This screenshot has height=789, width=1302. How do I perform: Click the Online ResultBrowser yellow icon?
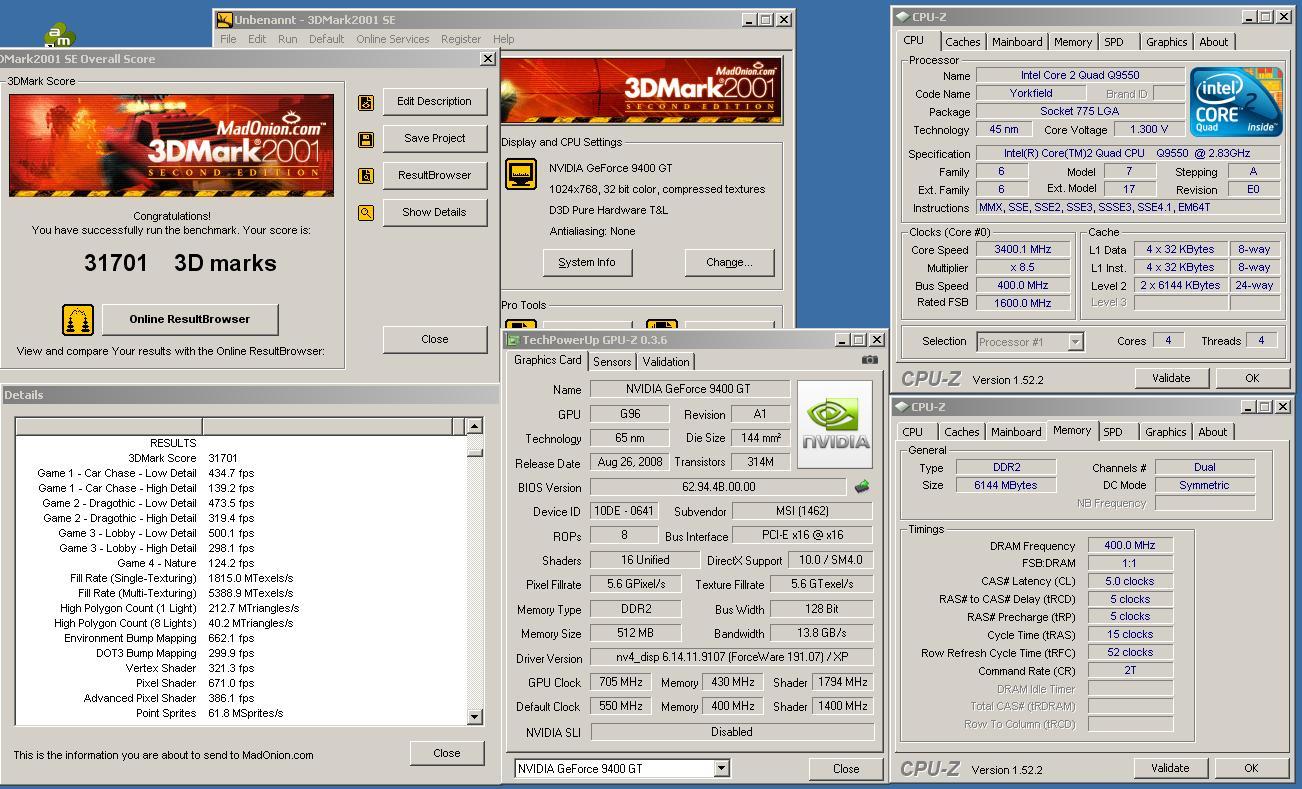pyautogui.click(x=78, y=320)
